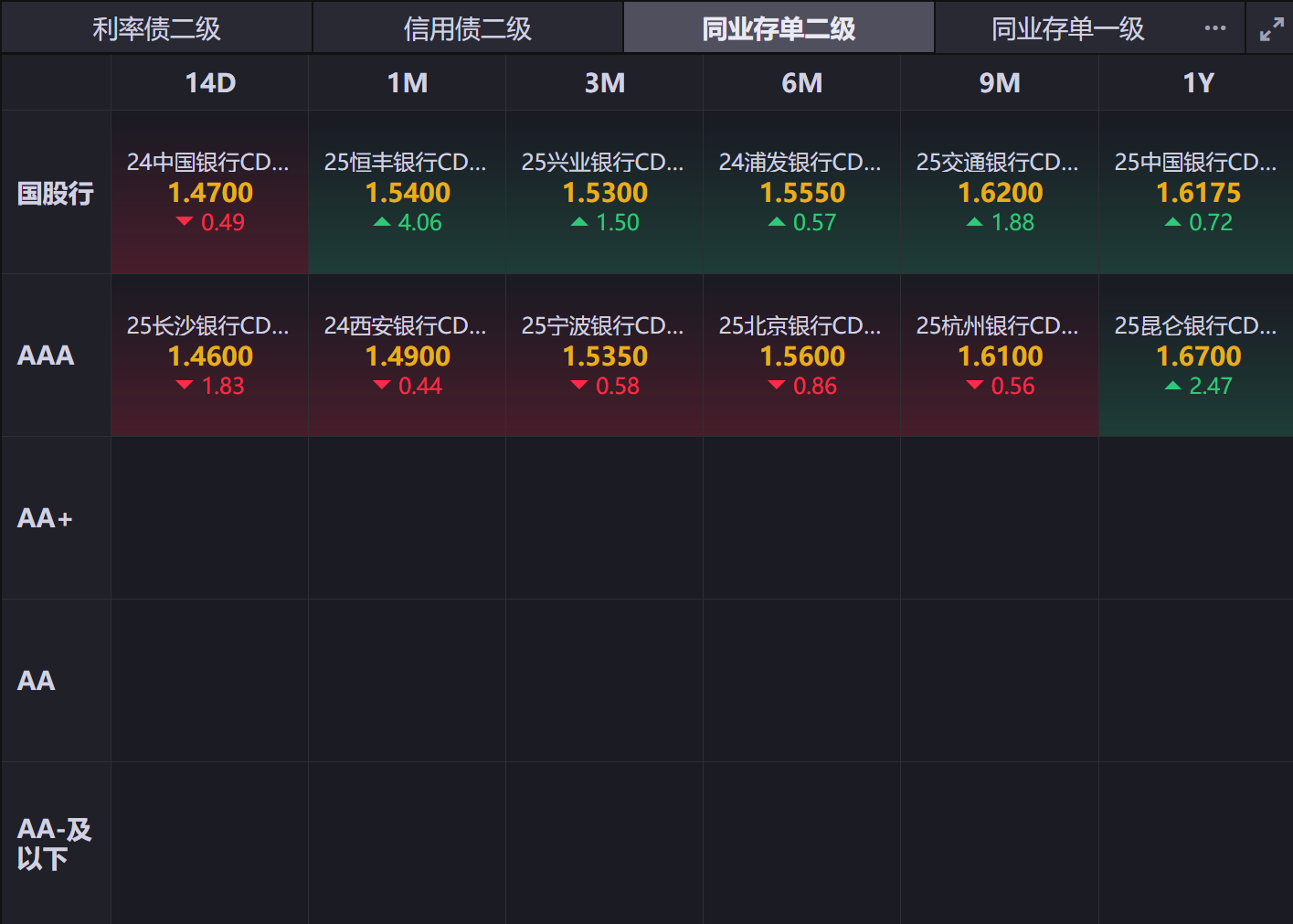Click the 14D column header

pos(210,83)
